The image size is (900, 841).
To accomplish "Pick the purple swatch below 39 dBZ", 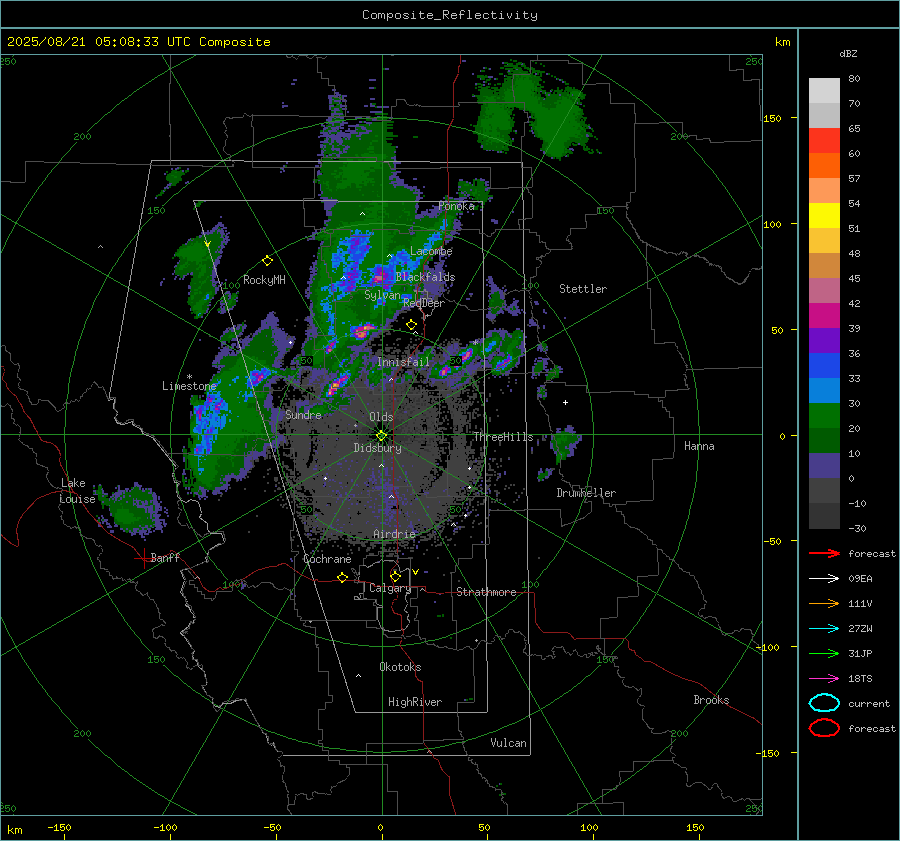I will pos(824,340).
